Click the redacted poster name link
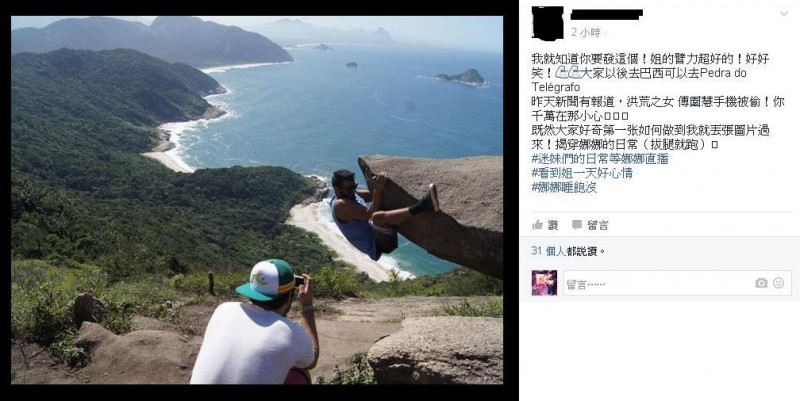The width and height of the screenshot is (800, 401). [606, 14]
